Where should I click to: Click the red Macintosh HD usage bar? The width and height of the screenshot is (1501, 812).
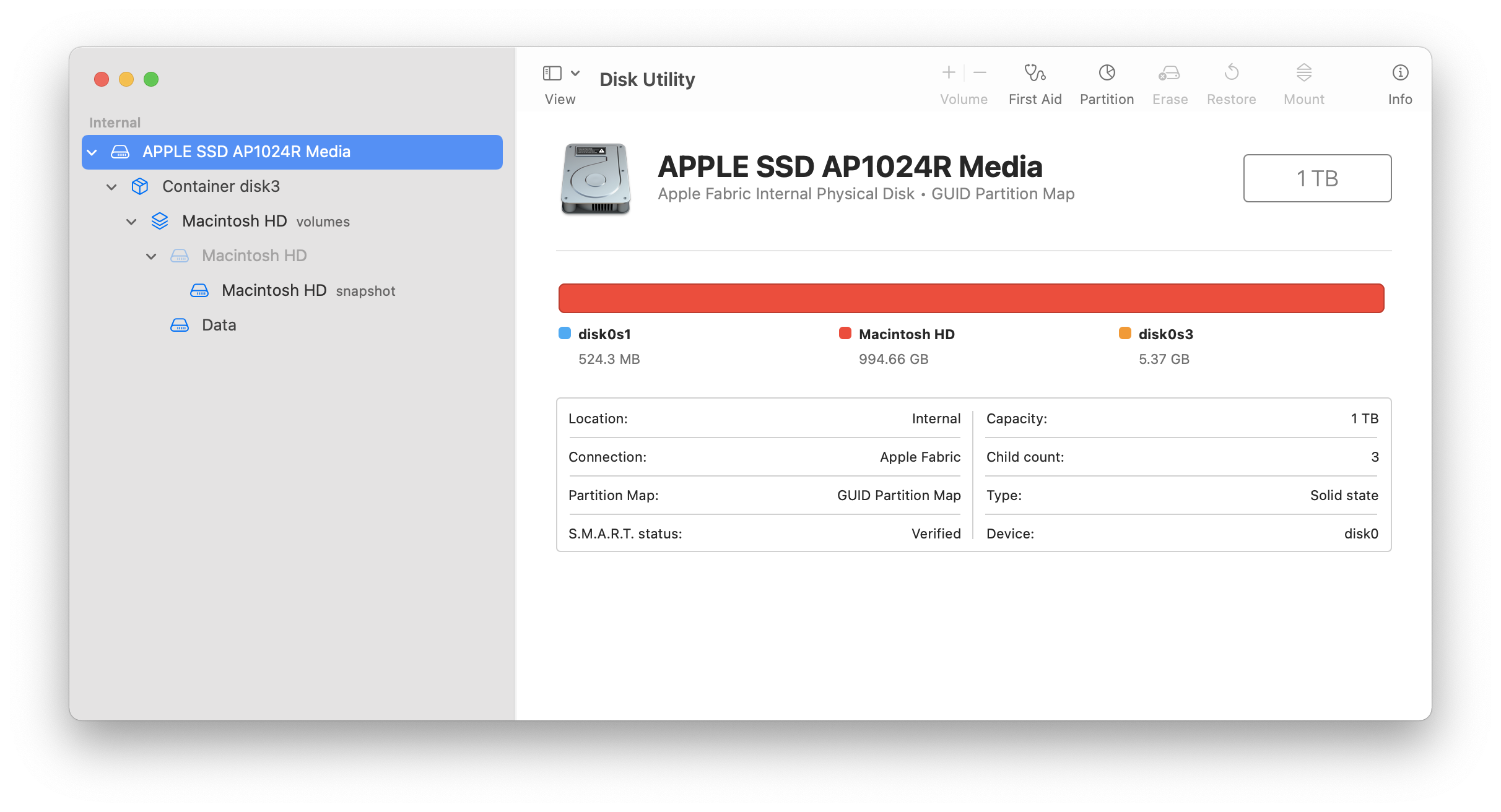[x=971, y=298]
